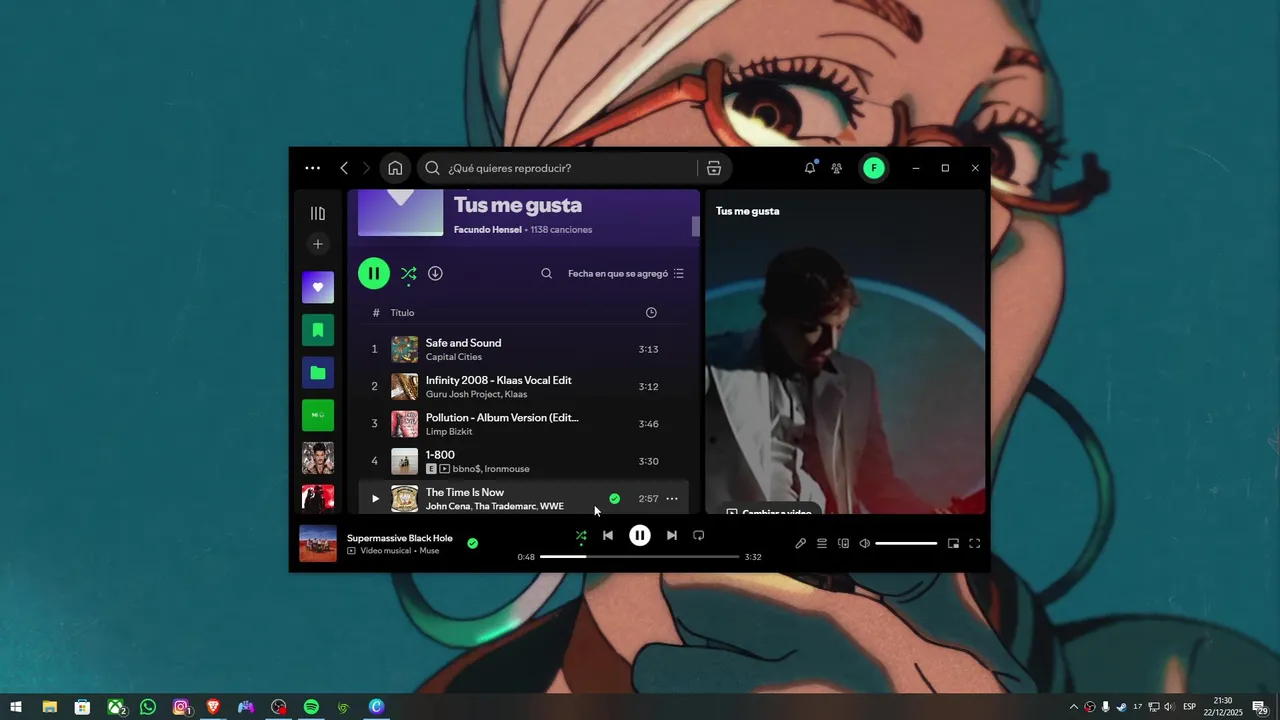This screenshot has width=1280, height=720.
Task: Click the plus create button in sidebar
Action: coord(318,244)
